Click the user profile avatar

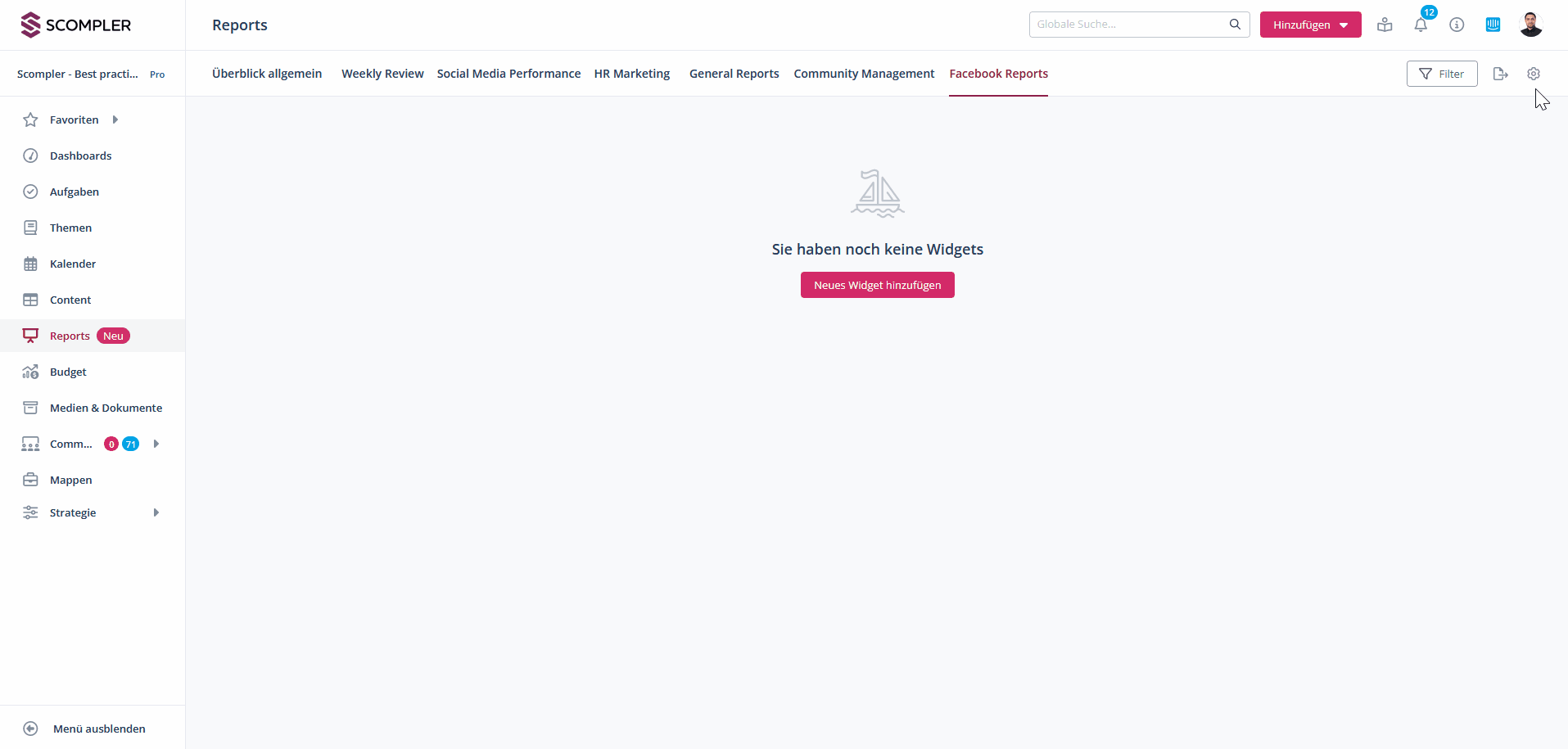point(1530,25)
